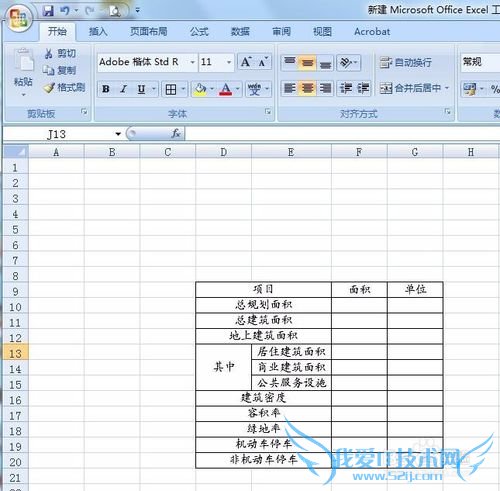Toggle Center horizontal alignment
The image size is (500, 491).
[307, 88]
